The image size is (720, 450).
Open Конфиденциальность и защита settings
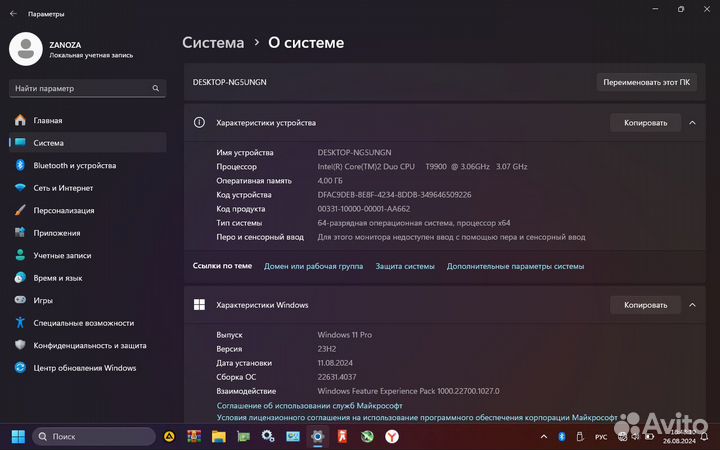tap(88, 345)
